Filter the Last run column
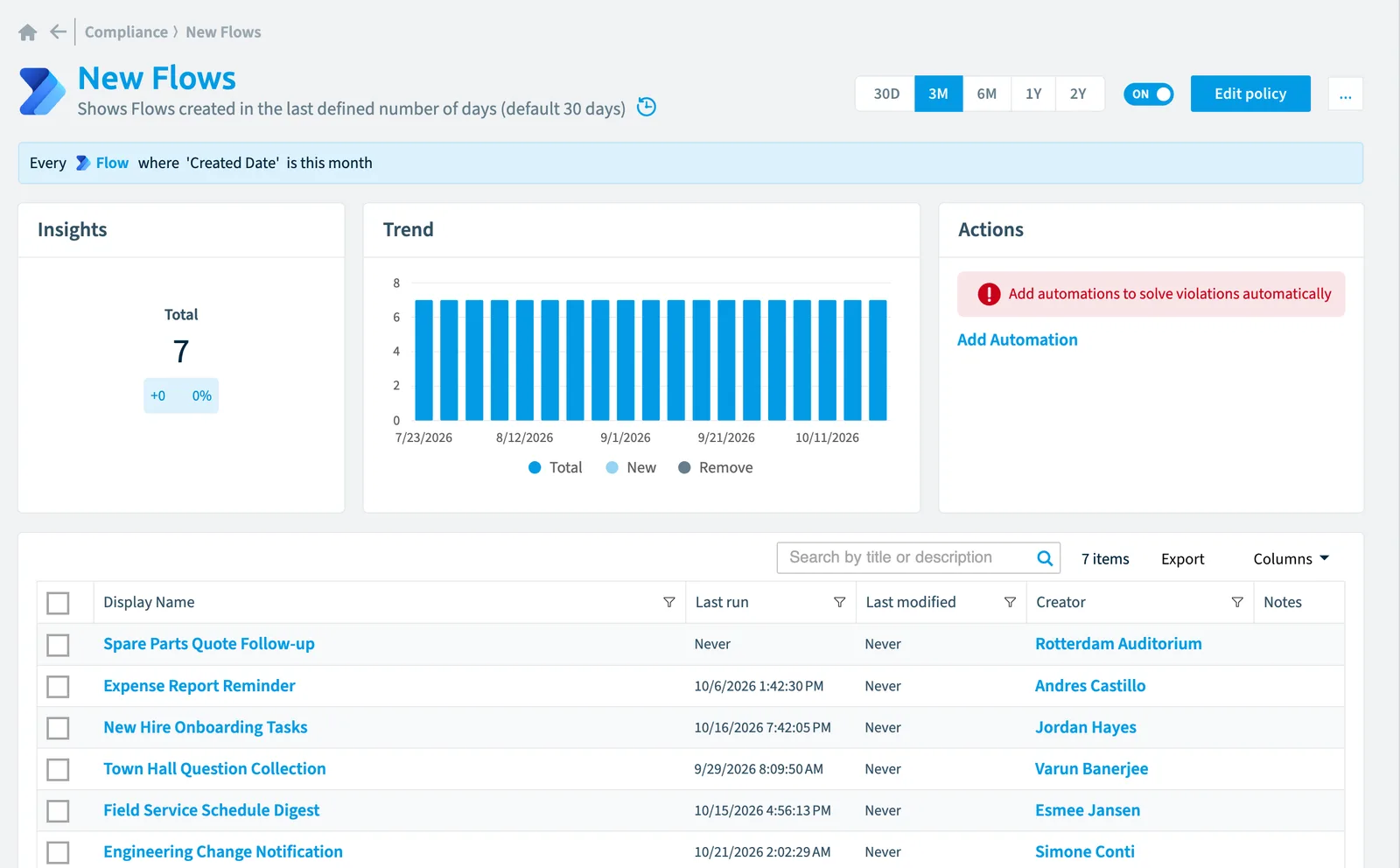Screen dimensions: 1400x868 [840, 602]
